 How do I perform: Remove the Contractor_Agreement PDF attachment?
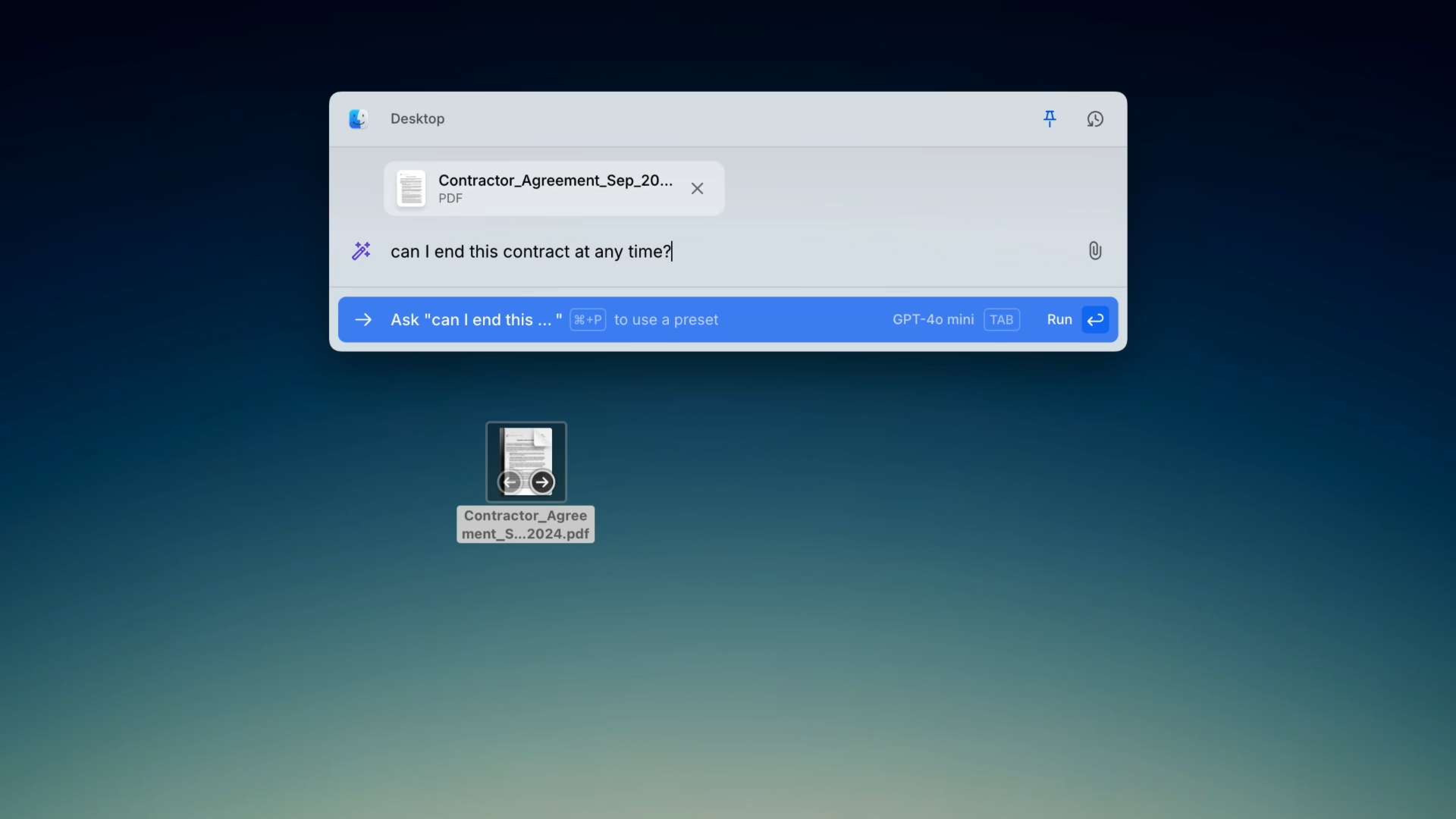(x=697, y=188)
